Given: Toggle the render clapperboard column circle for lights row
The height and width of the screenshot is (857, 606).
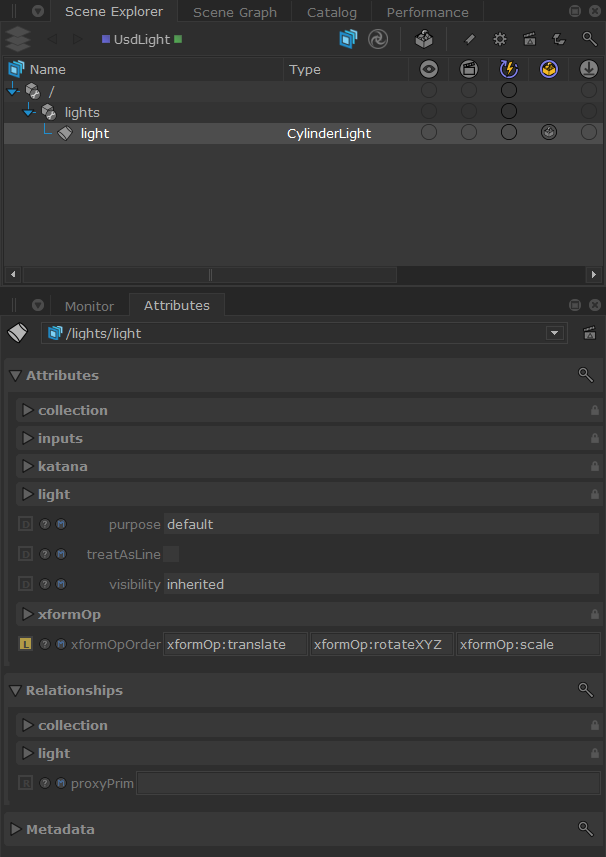Looking at the screenshot, I should [469, 111].
